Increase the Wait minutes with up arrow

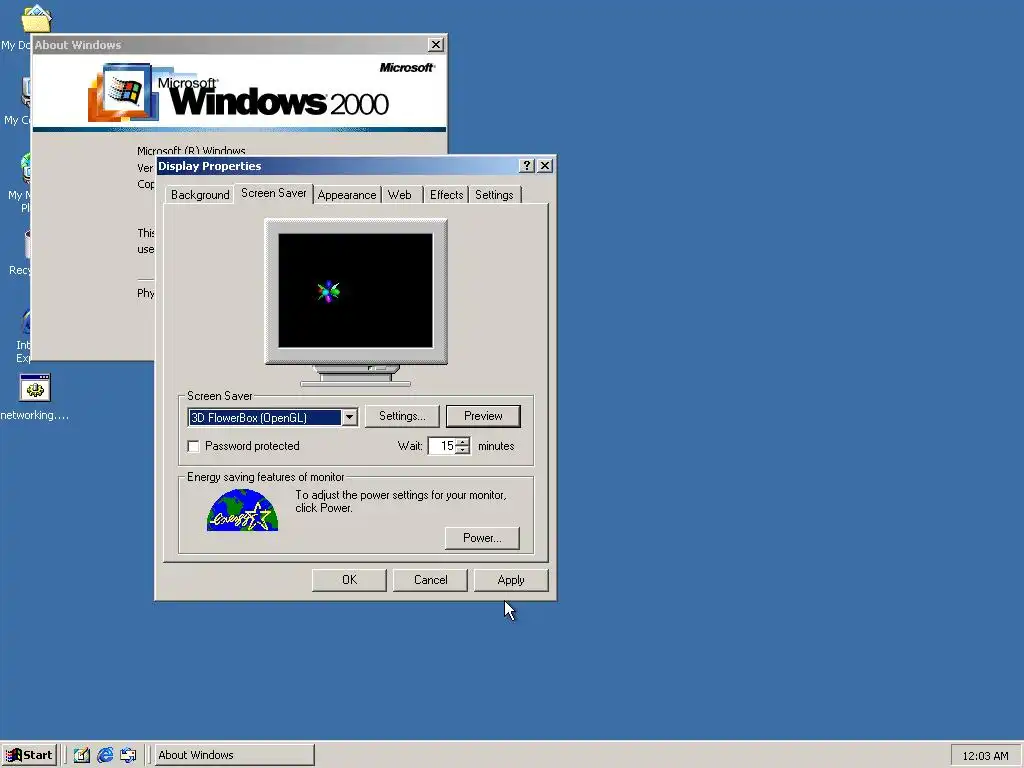pyautogui.click(x=463, y=442)
